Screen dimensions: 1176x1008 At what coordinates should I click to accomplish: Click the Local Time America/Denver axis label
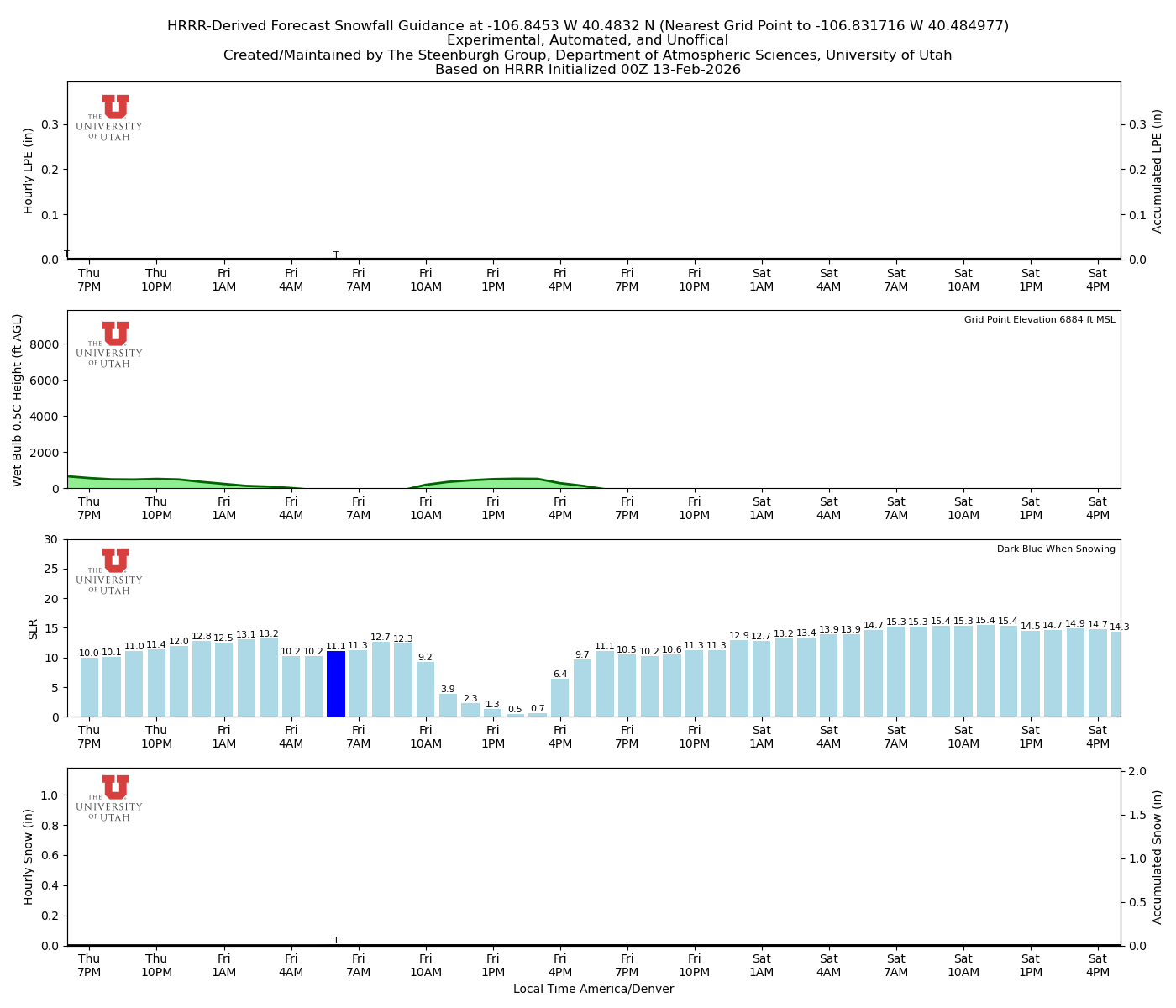[x=593, y=989]
